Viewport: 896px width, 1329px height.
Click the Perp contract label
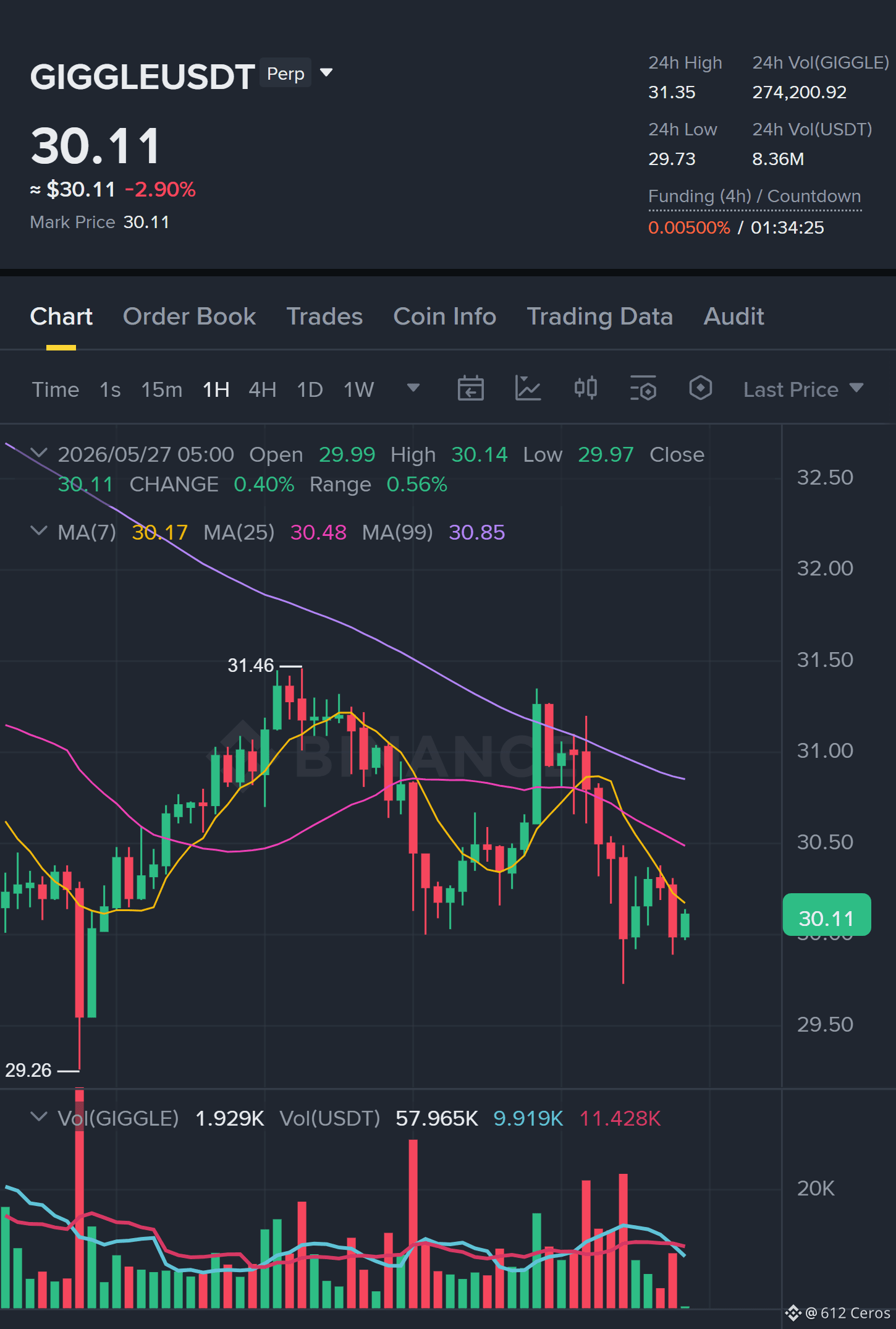coord(285,74)
